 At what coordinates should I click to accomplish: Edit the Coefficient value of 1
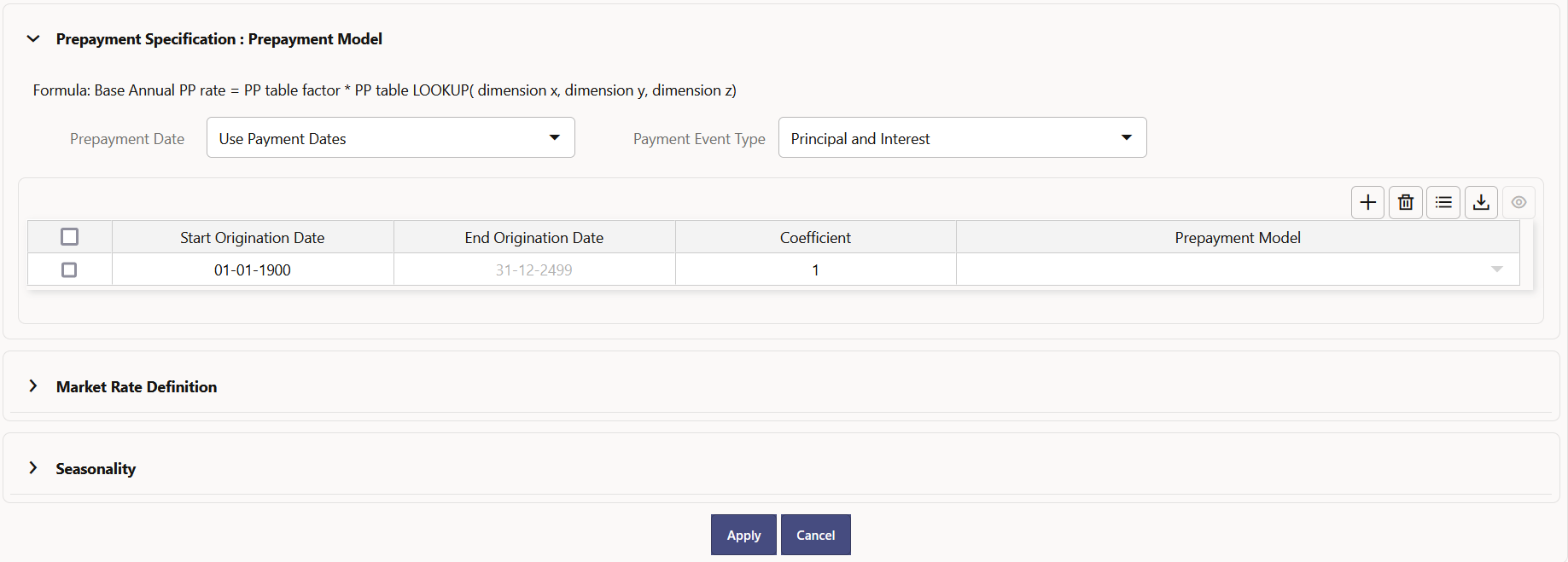pos(815,269)
